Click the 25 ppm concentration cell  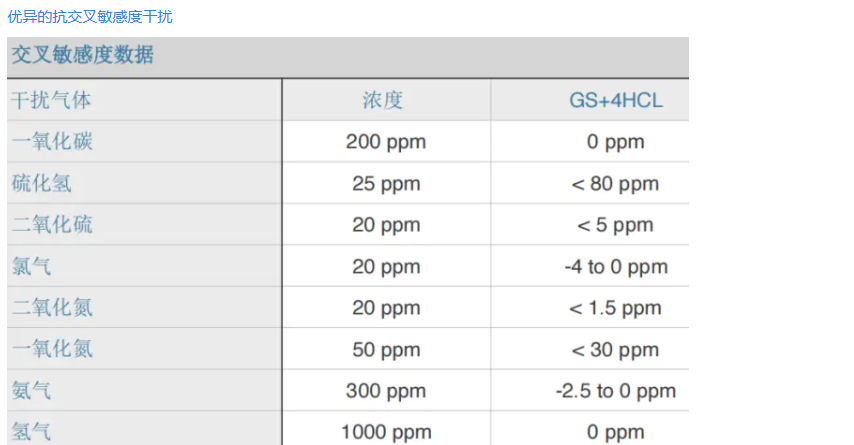click(x=386, y=184)
